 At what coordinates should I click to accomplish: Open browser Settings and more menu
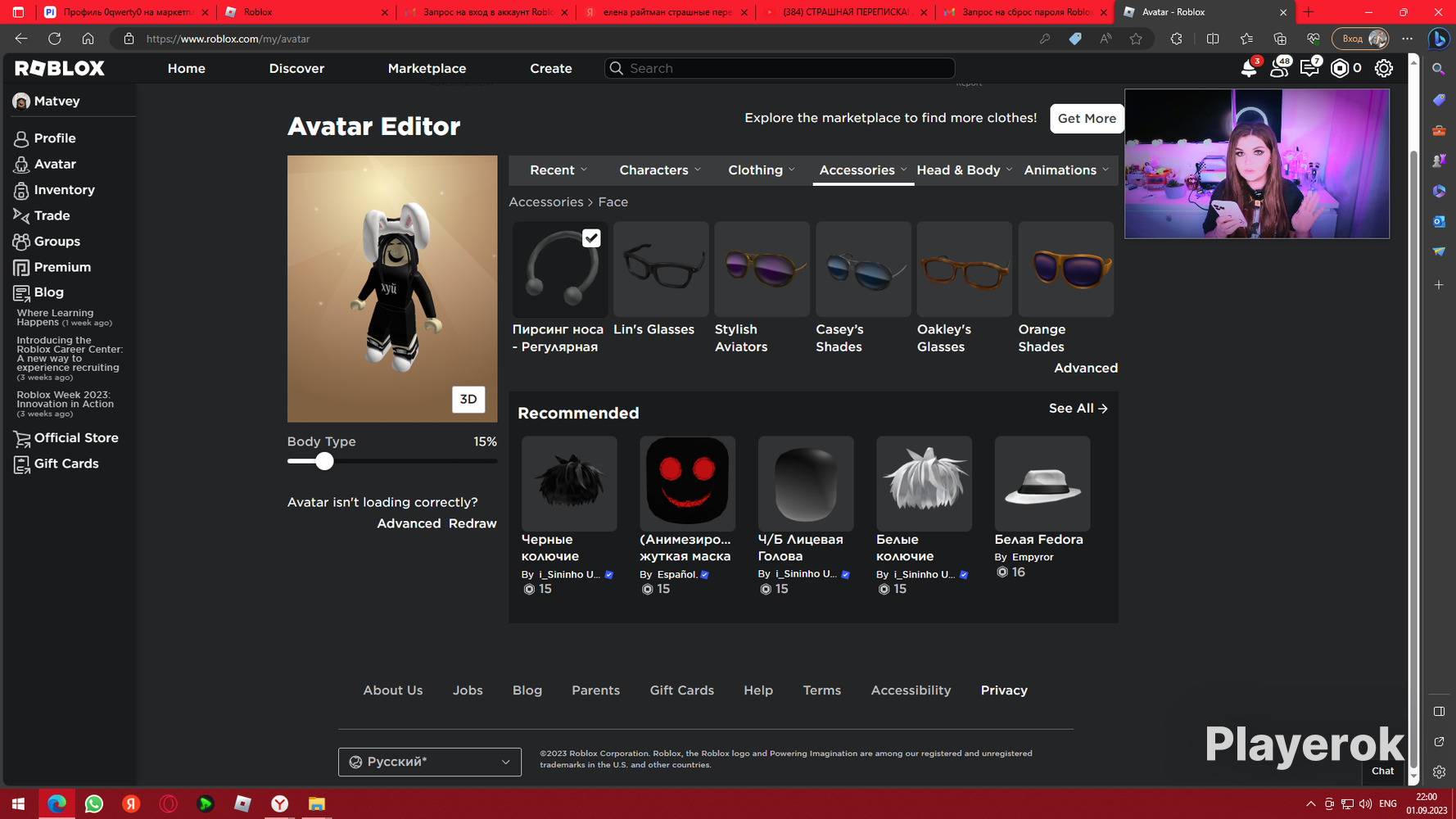tap(1407, 39)
